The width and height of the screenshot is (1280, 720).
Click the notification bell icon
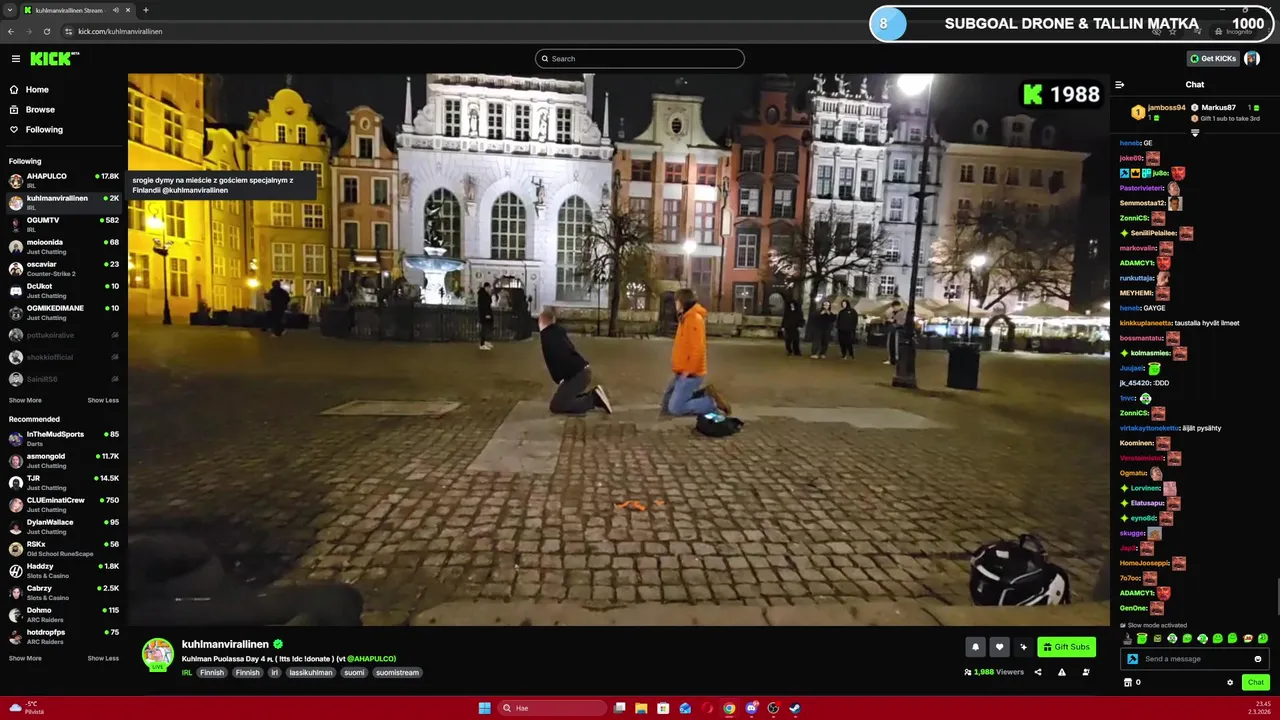975,647
